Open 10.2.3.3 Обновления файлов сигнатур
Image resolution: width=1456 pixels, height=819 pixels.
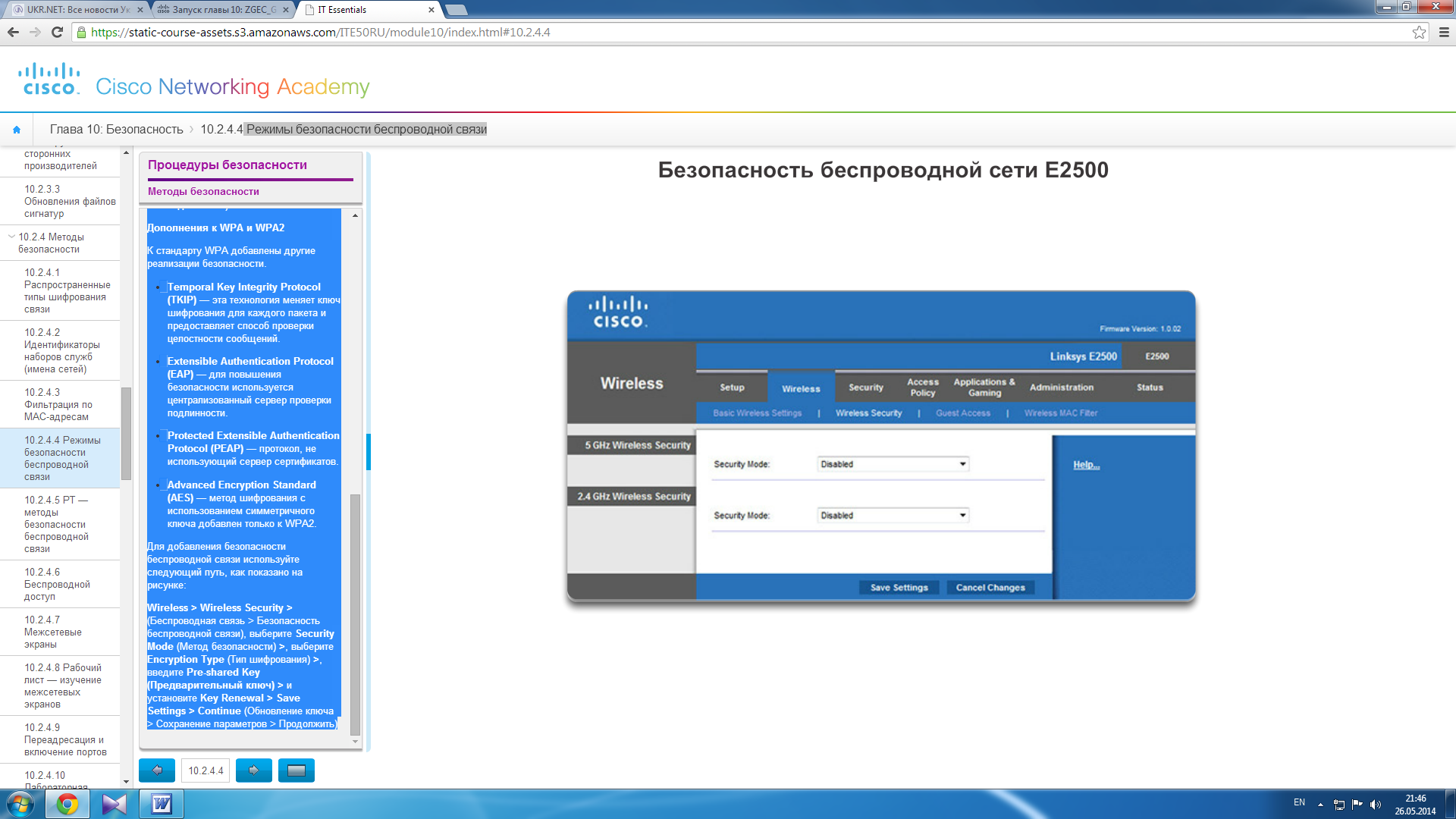(x=60, y=201)
